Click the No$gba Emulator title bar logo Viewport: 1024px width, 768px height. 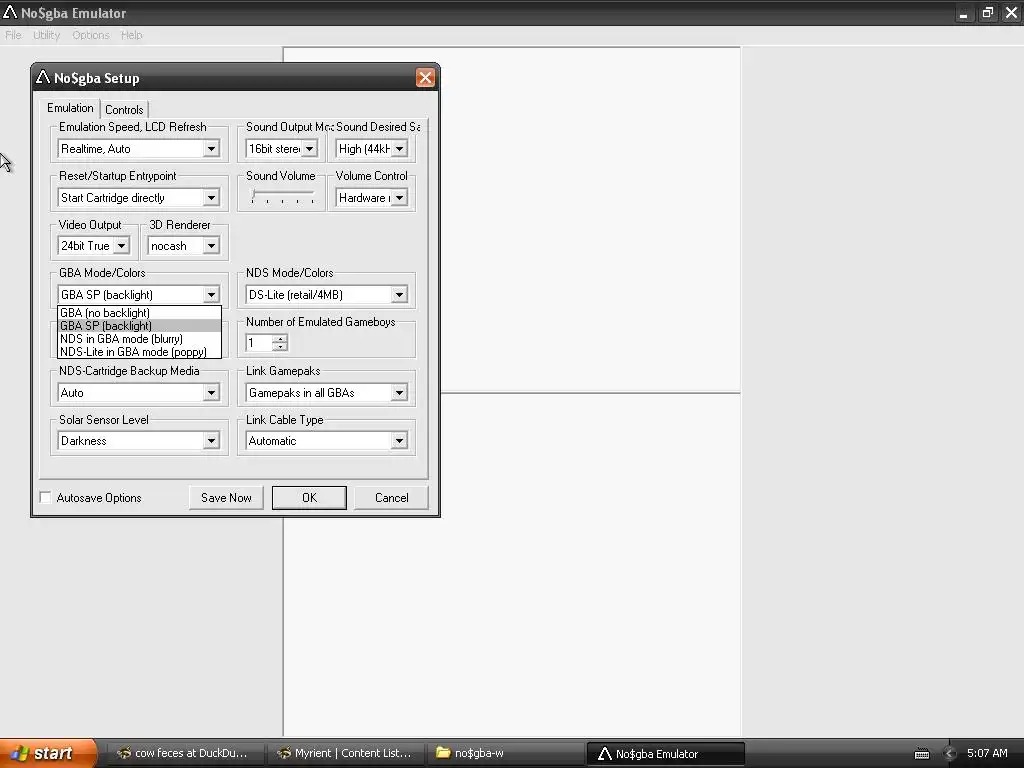coord(10,12)
